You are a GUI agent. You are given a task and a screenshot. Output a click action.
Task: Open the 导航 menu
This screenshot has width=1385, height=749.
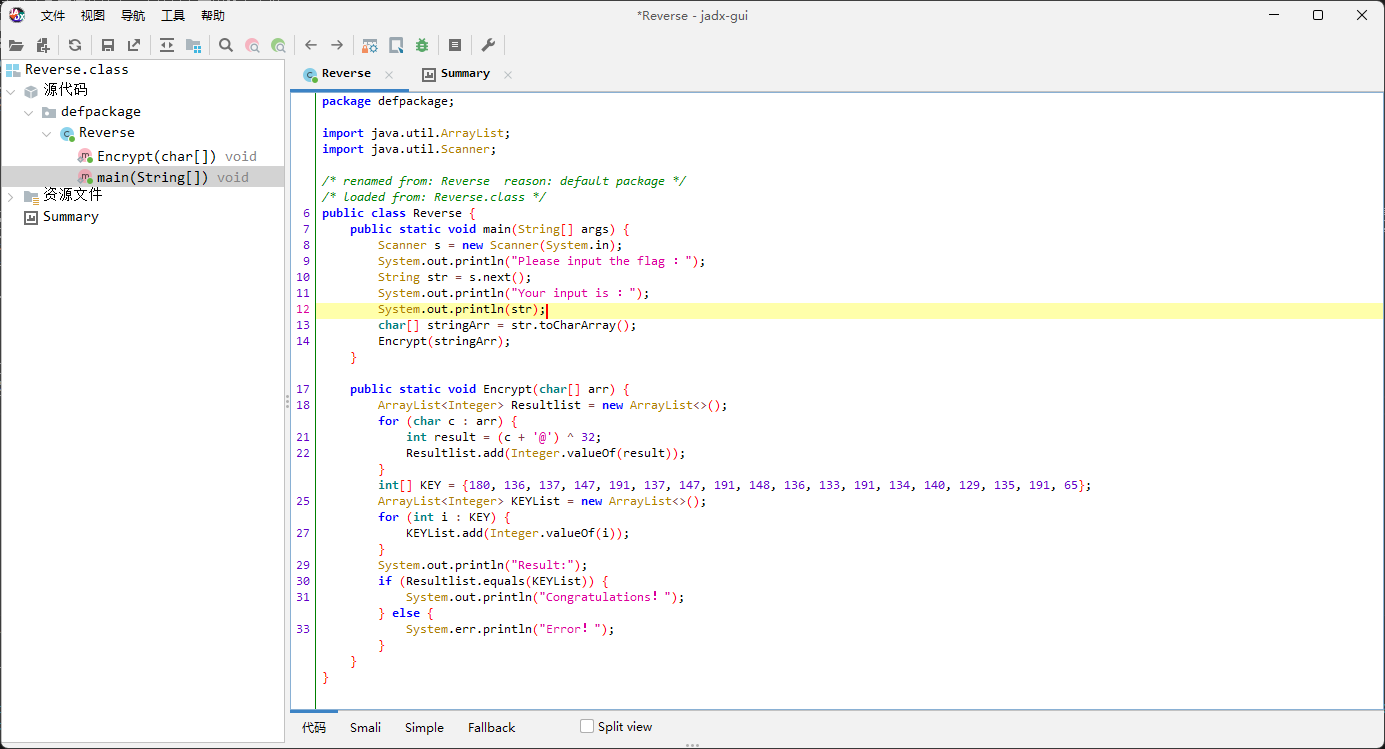[x=133, y=16]
